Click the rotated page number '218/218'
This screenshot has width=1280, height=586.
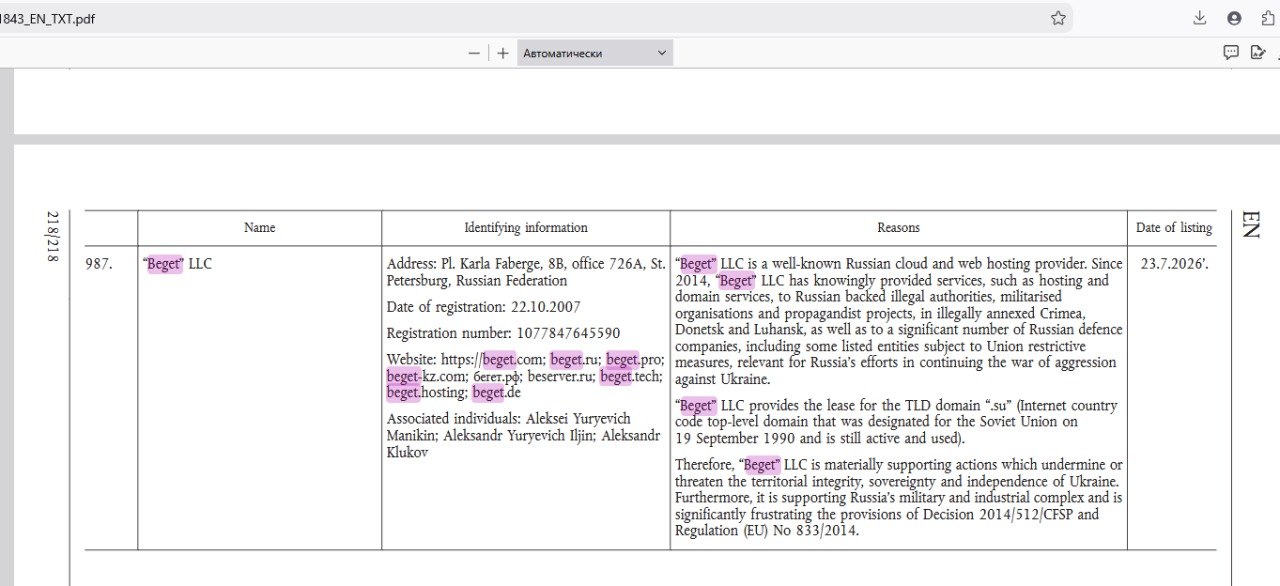[52, 237]
